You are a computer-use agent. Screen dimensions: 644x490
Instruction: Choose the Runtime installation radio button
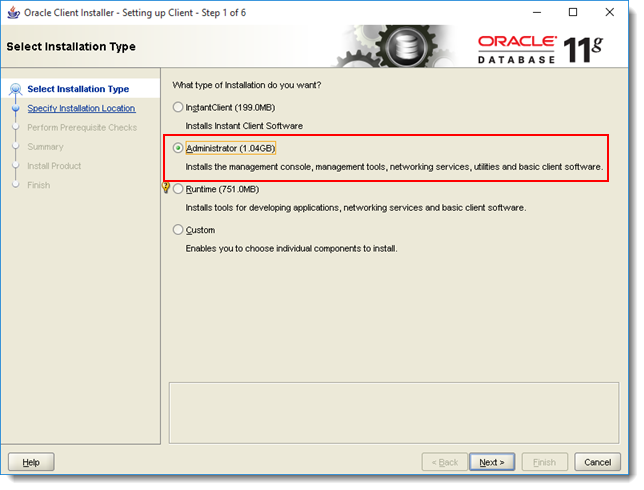[x=178, y=189]
